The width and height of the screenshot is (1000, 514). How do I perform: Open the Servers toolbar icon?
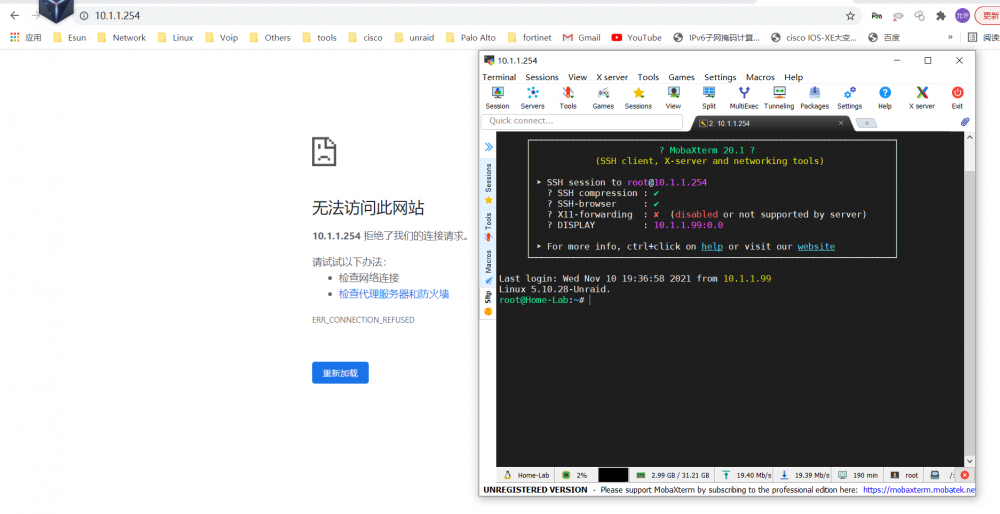click(533, 98)
